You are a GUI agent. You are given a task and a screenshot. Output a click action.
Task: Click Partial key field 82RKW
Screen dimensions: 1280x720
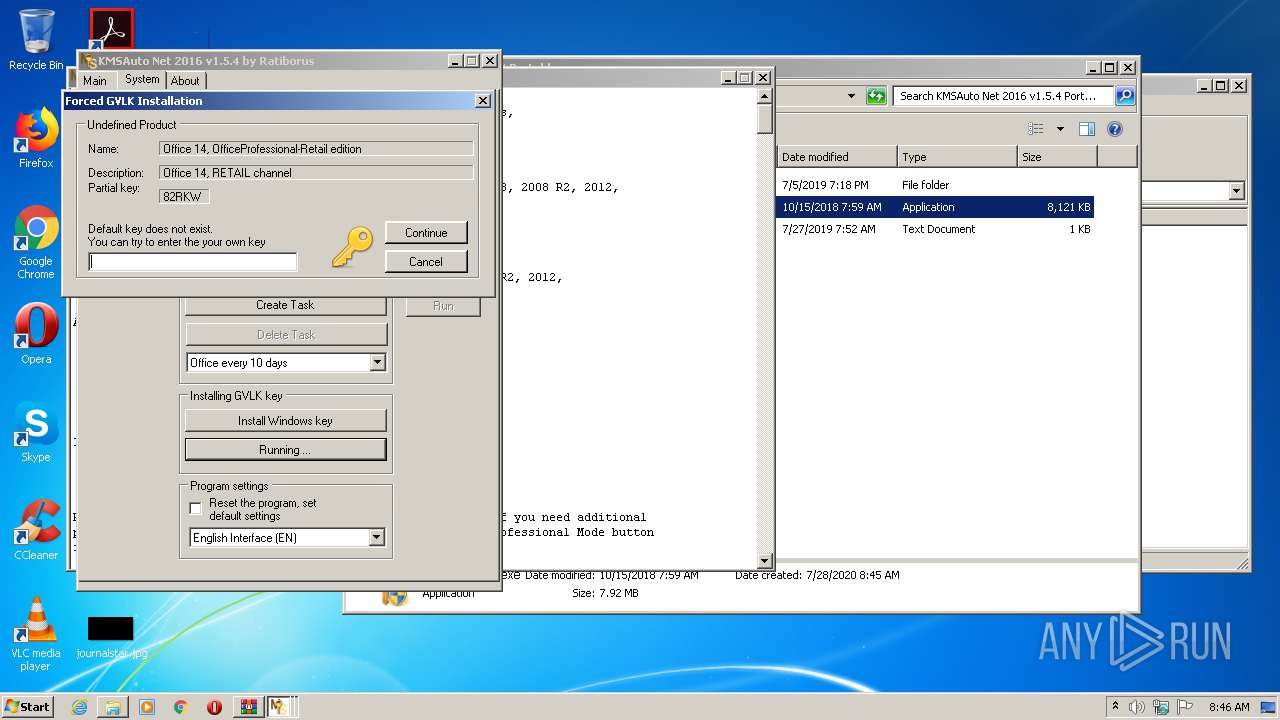tap(185, 197)
